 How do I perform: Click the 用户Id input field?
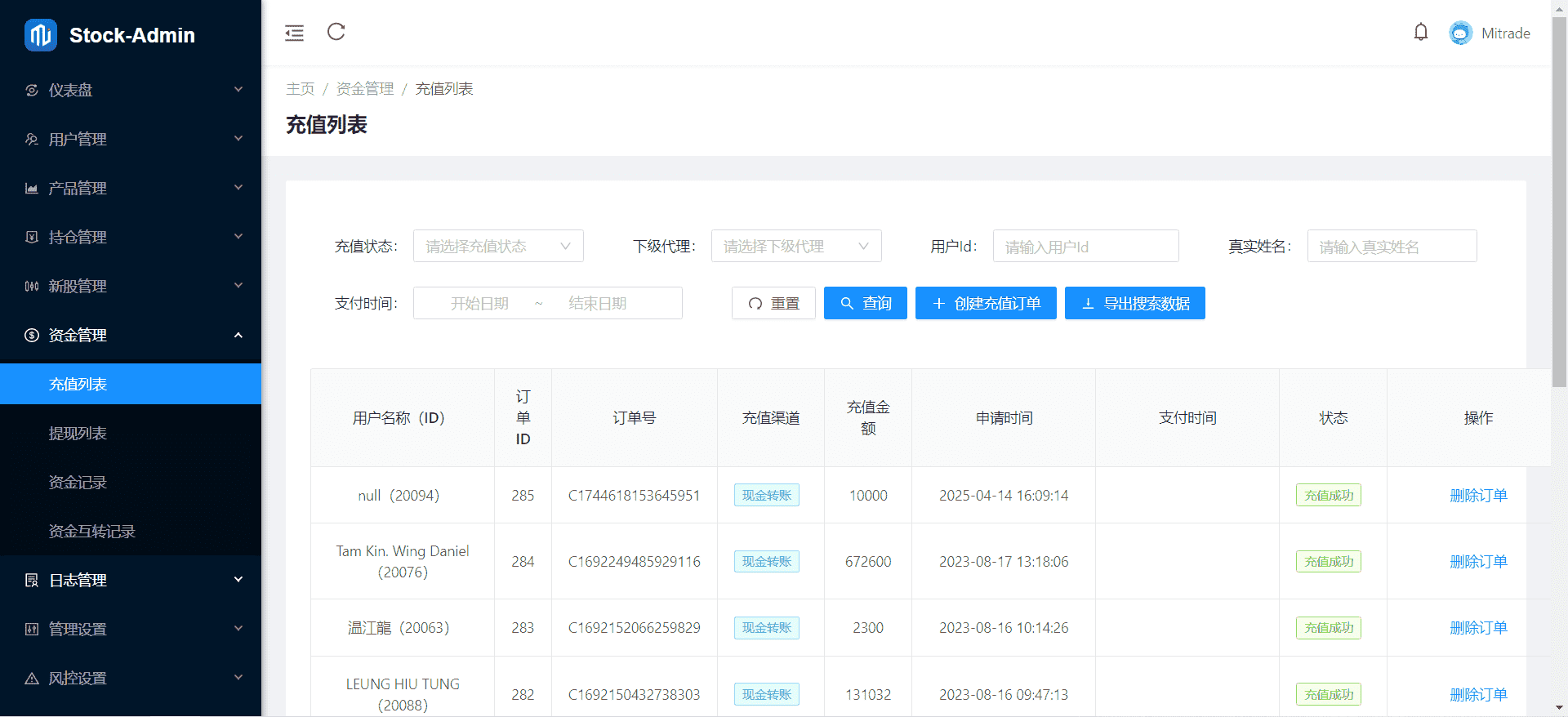coord(1085,247)
